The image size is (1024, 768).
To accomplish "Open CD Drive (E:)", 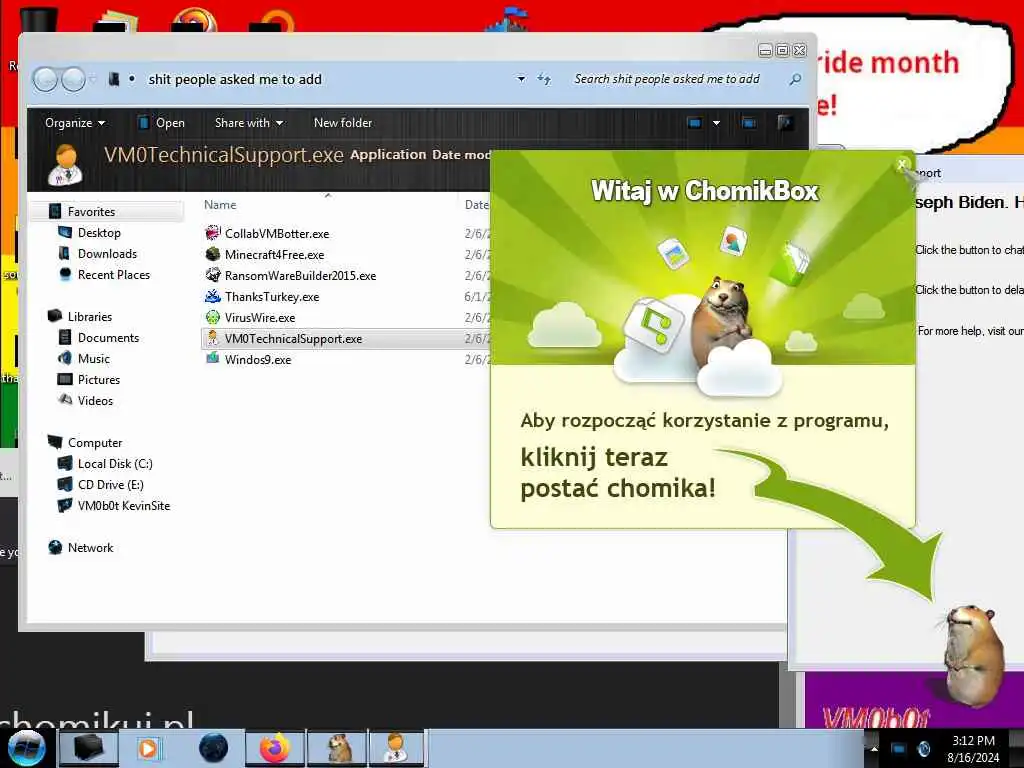I will [110, 485].
